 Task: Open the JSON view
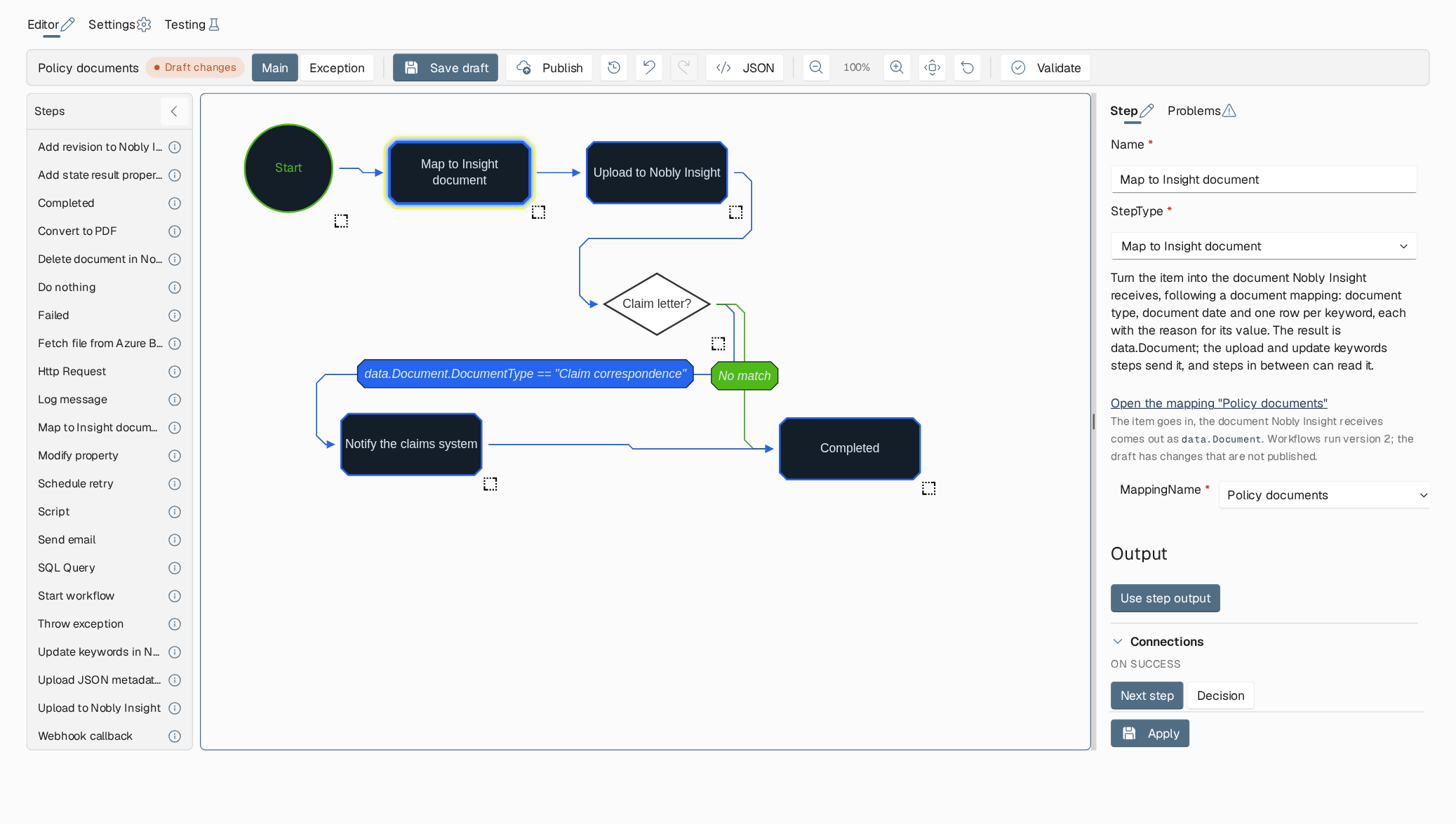pyautogui.click(x=744, y=67)
